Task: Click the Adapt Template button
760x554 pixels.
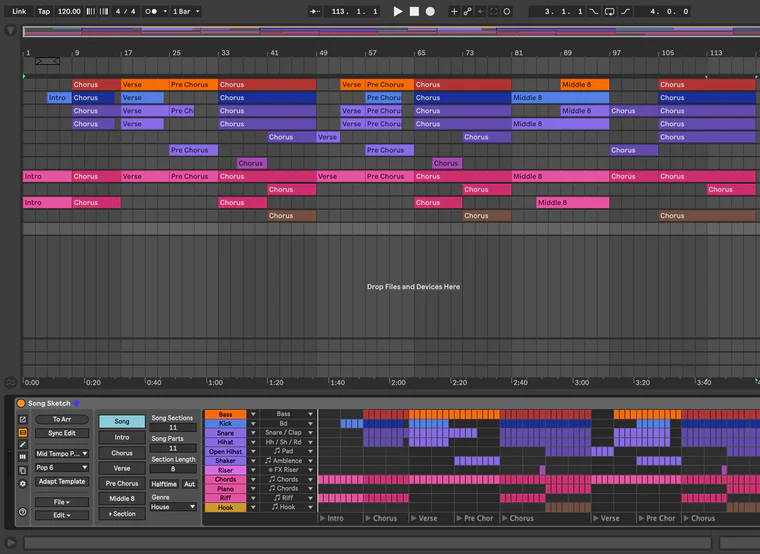Action: coord(62,481)
